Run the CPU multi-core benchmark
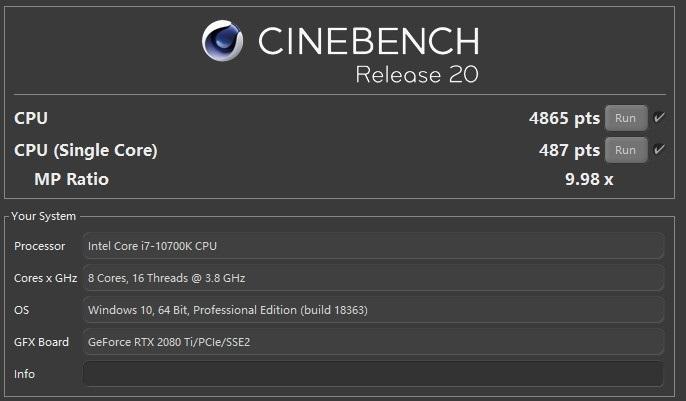The height and width of the screenshot is (401, 686). tap(626, 118)
